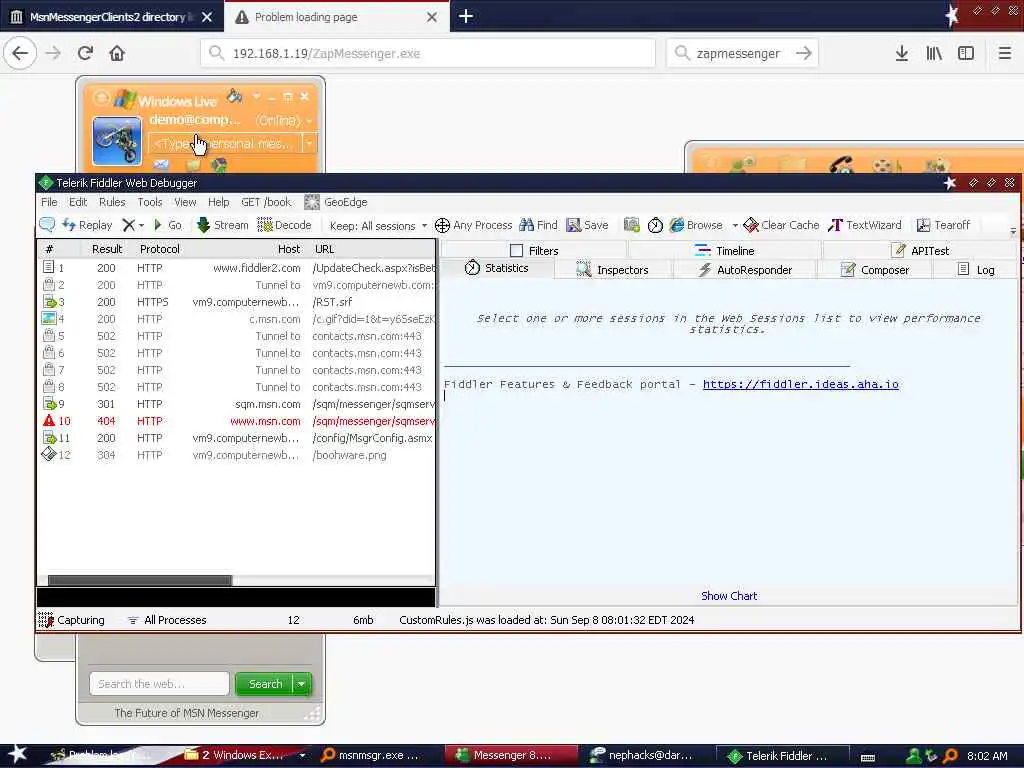
Task: Go to the browser Home page
Action: coord(117,53)
